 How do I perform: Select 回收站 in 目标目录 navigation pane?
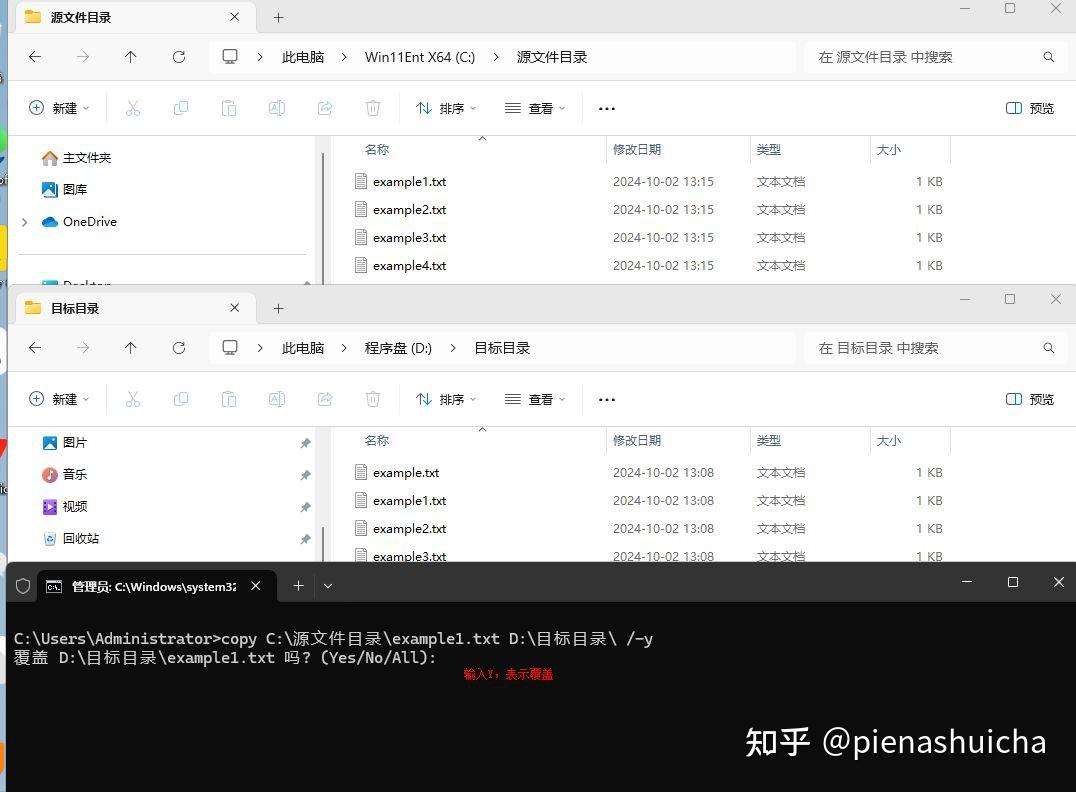[x=70, y=539]
